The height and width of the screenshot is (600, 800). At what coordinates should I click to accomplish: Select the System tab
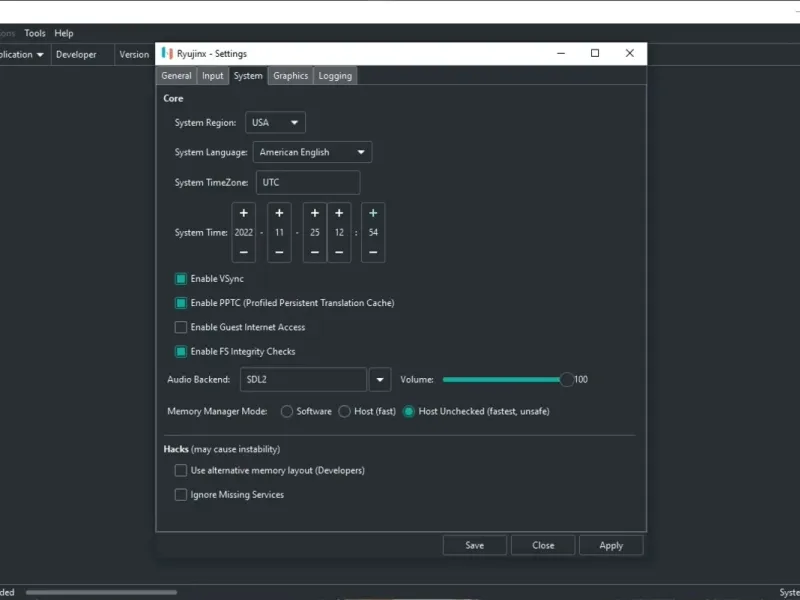(248, 76)
